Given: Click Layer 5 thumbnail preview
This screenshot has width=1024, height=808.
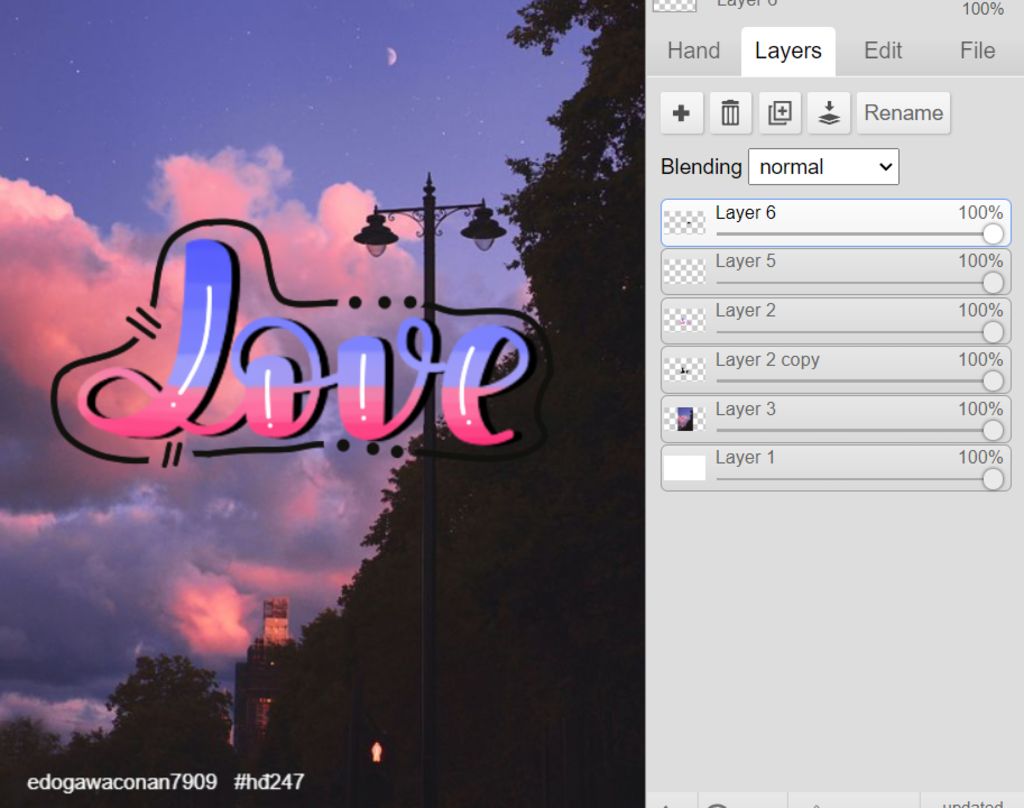Looking at the screenshot, I should pos(684,272).
